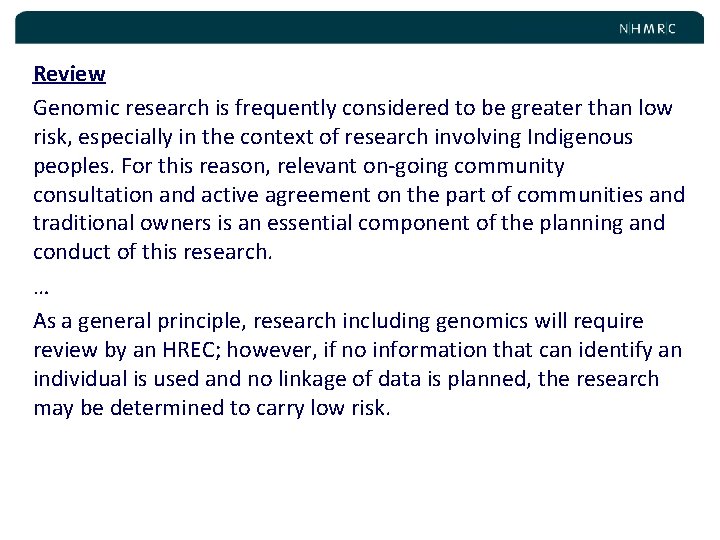Click the phrase 'greater than low'
The height and width of the screenshot is (540, 720).
click(592, 108)
